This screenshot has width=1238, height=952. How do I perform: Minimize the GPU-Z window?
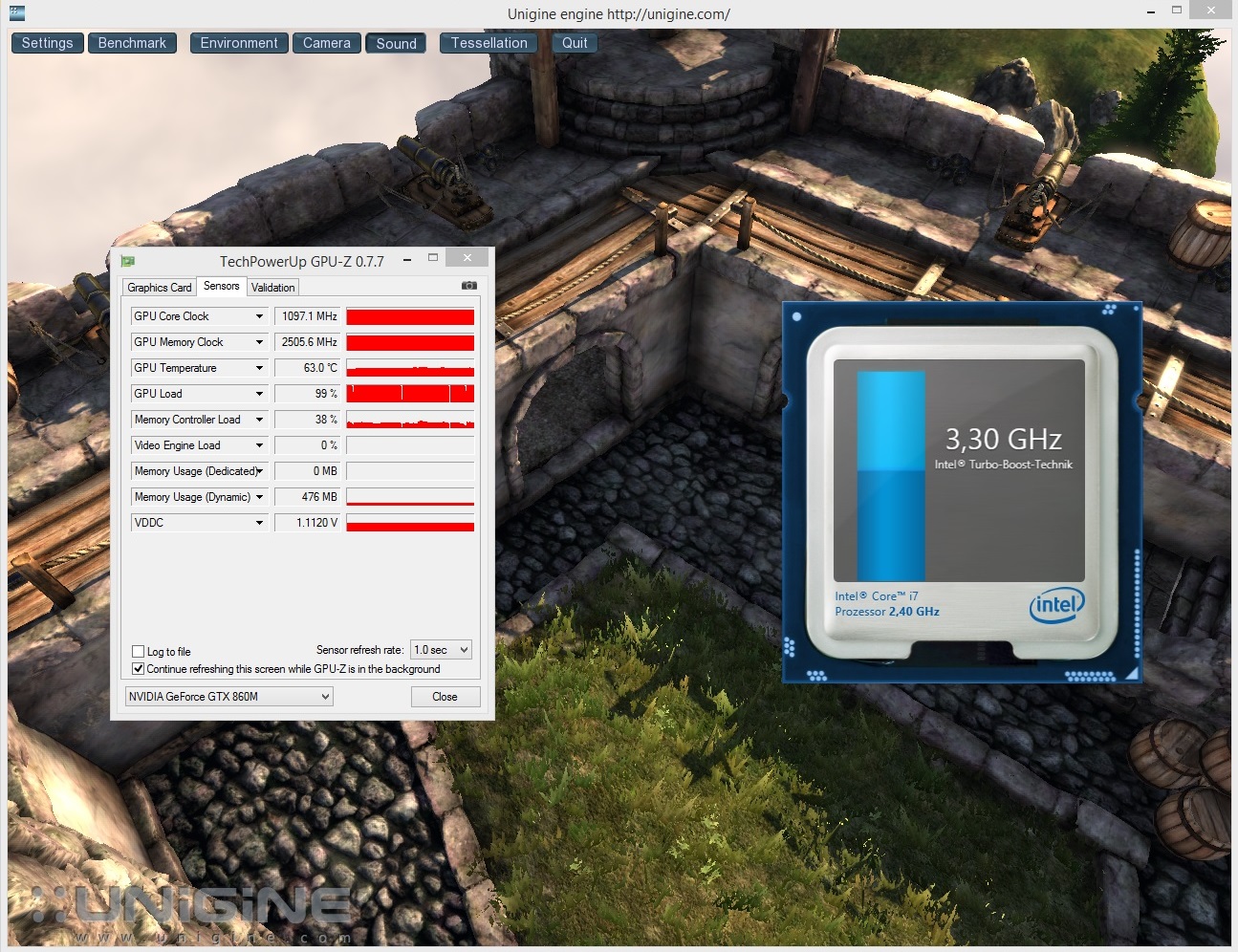coord(408,259)
